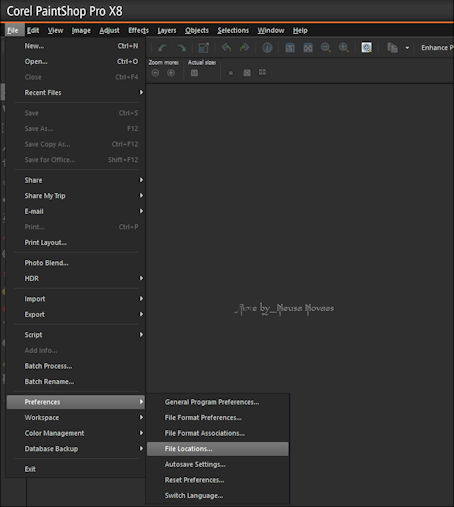Click the Actual size icon
The height and width of the screenshot is (507, 454).
tap(194, 73)
